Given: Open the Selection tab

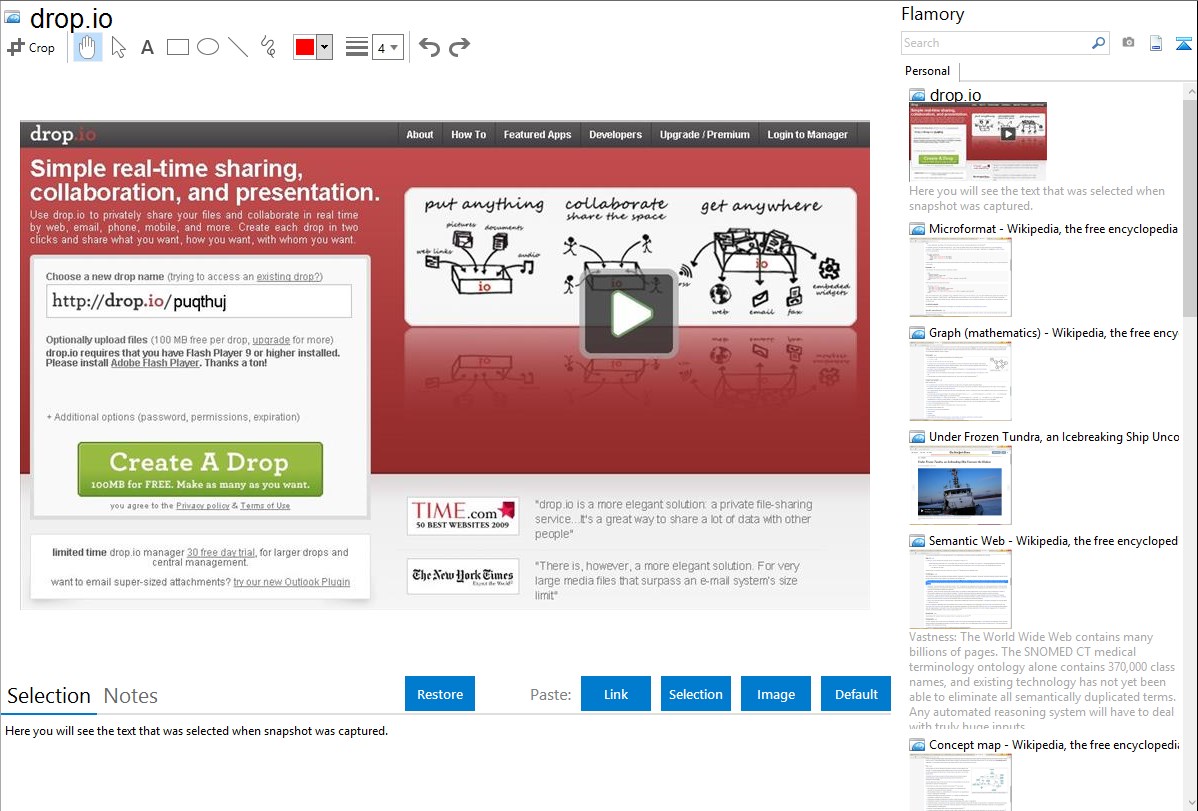Looking at the screenshot, I should pyautogui.click(x=49, y=696).
